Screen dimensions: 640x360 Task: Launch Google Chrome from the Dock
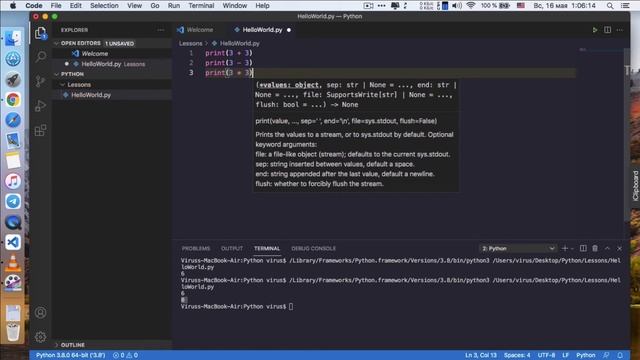(x=13, y=100)
